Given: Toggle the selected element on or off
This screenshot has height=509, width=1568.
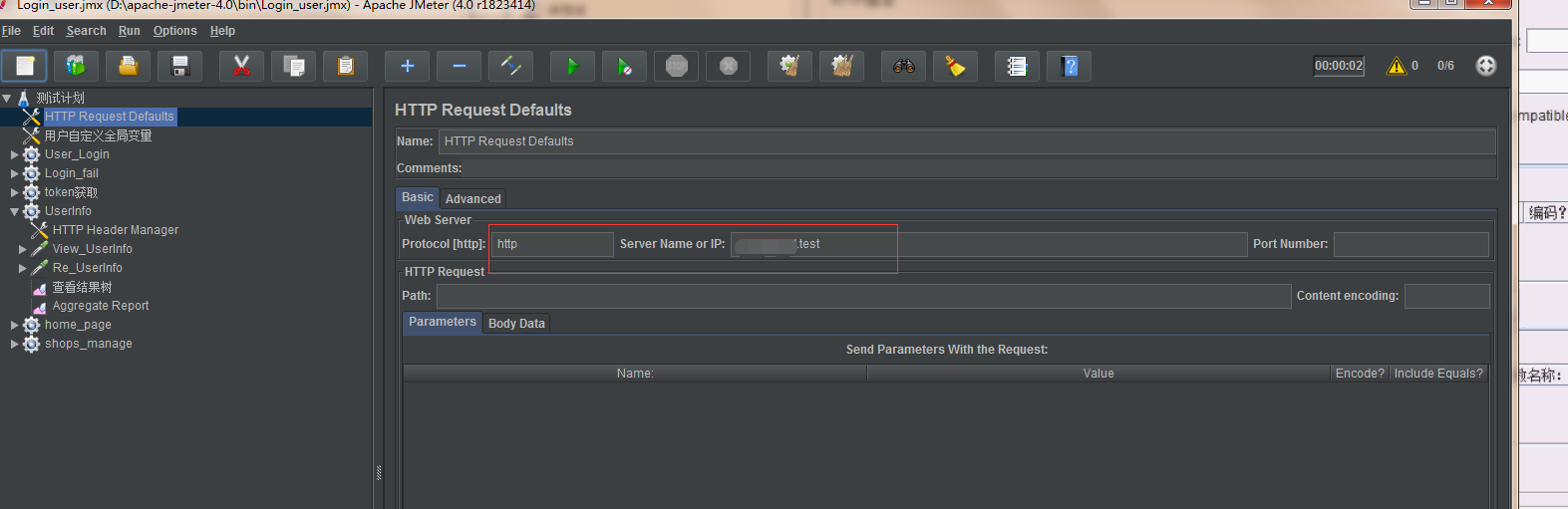Looking at the screenshot, I should (511, 66).
